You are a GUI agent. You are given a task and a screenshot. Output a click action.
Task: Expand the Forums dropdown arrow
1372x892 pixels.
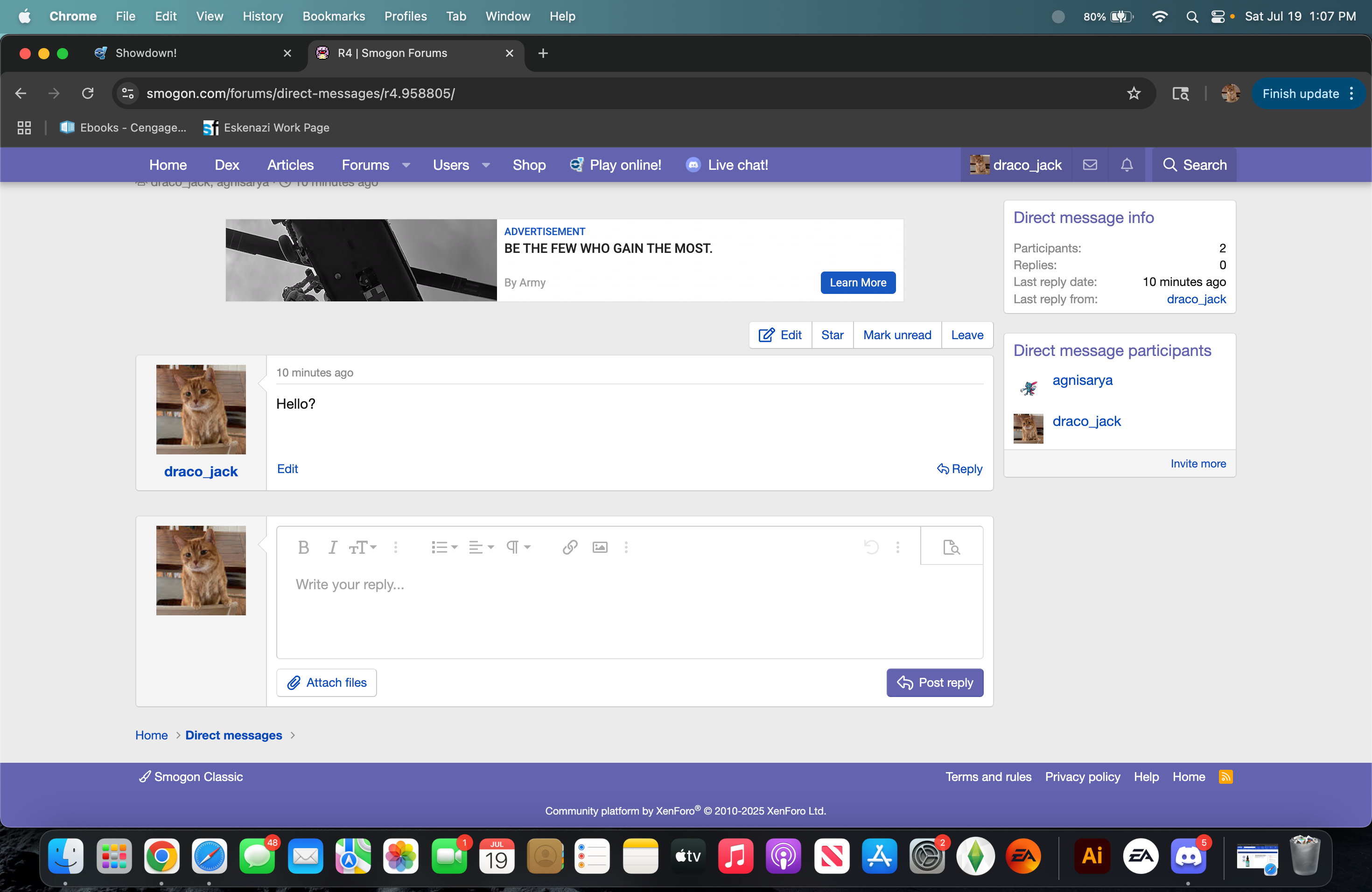coord(406,165)
